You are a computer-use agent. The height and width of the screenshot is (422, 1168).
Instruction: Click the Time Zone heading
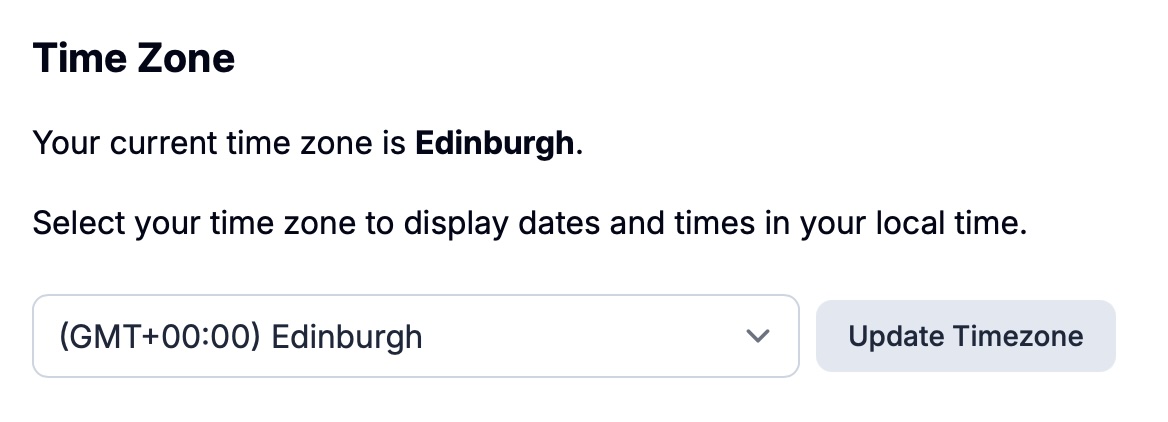[134, 59]
